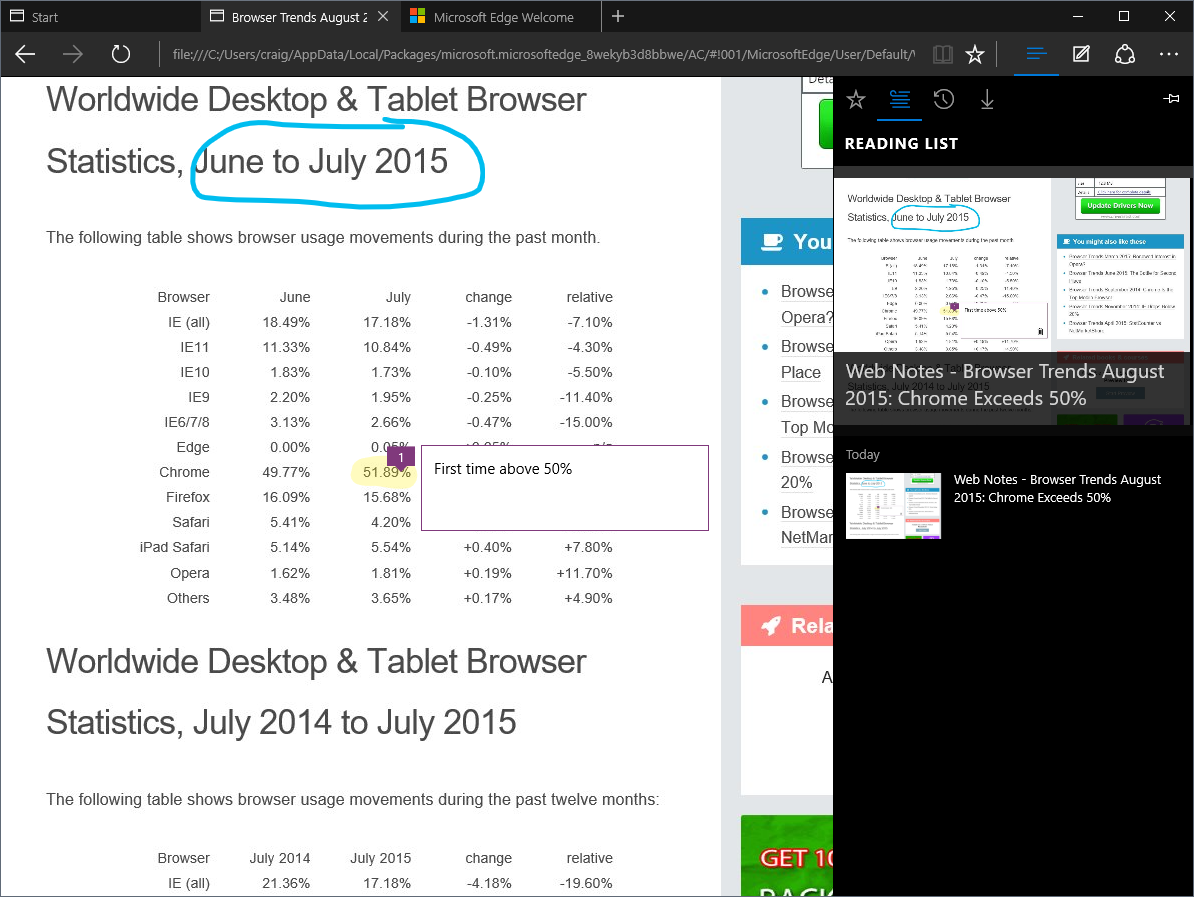Open a new tab with plus button
The width and height of the screenshot is (1194, 897).
(618, 16)
